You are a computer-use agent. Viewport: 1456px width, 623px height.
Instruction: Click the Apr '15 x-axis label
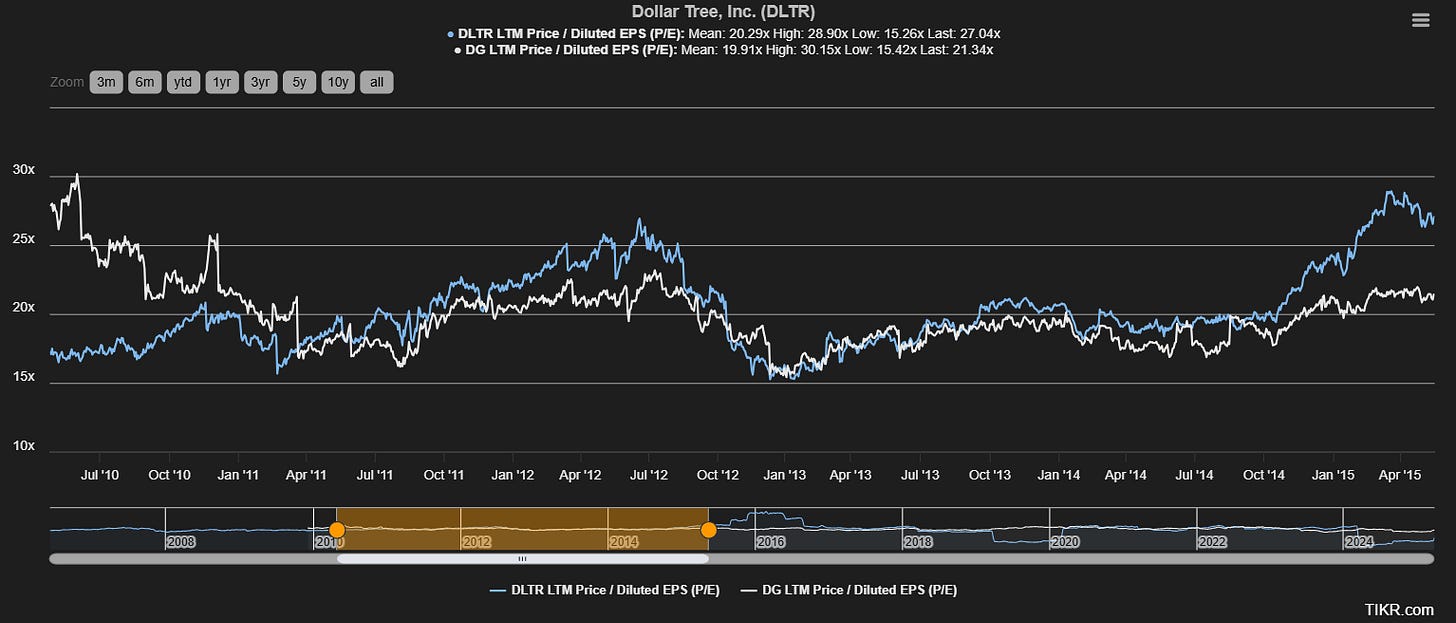click(x=1401, y=475)
